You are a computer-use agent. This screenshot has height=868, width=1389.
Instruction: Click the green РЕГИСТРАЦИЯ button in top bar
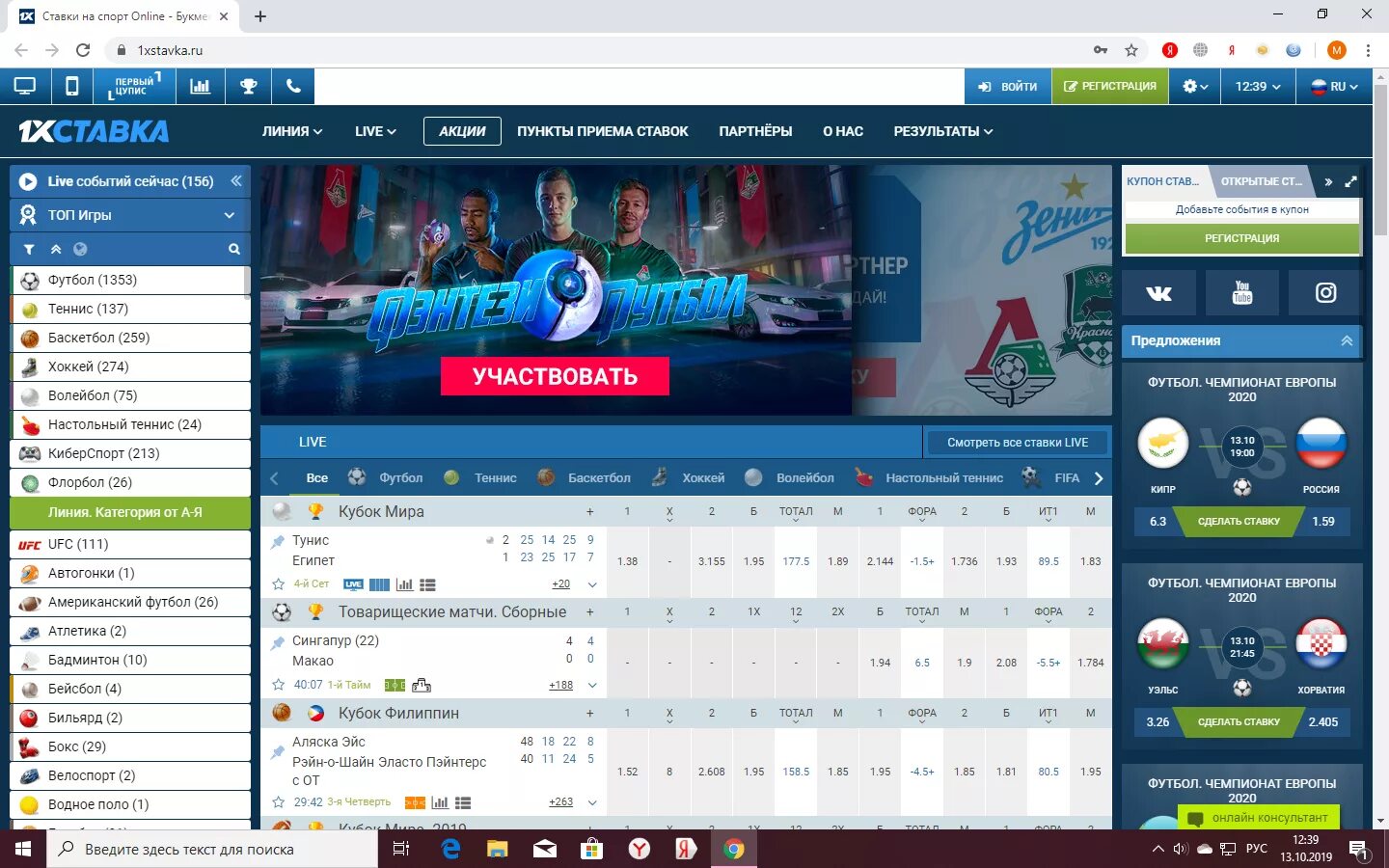(1109, 86)
